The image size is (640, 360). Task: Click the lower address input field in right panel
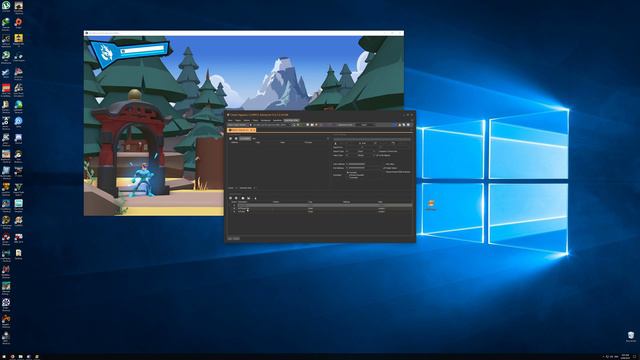(x=365, y=168)
